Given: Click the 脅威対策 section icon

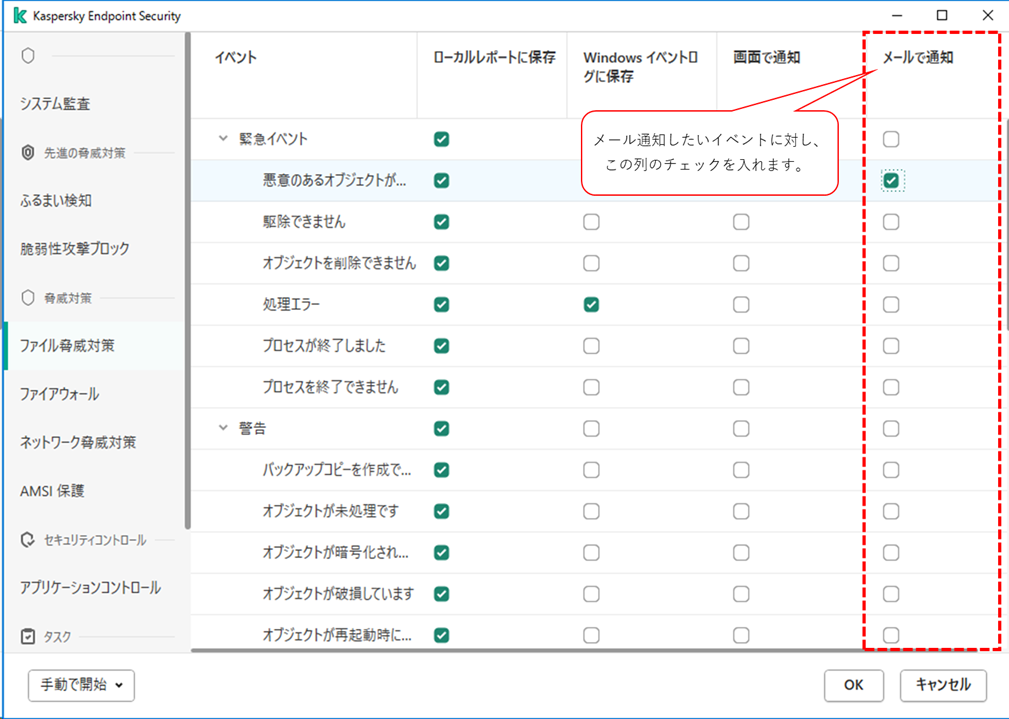Looking at the screenshot, I should coord(28,297).
